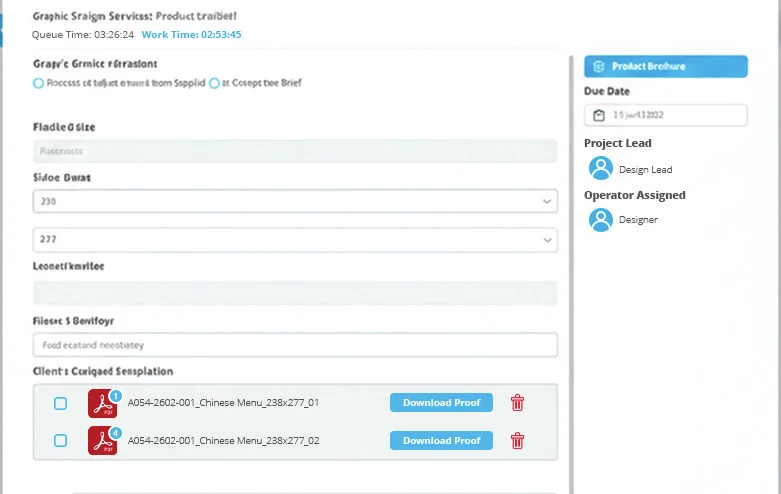Delete file Chinese Menu_238x277_01 with trash icon
Screen dimensions: 781x494
point(518,402)
